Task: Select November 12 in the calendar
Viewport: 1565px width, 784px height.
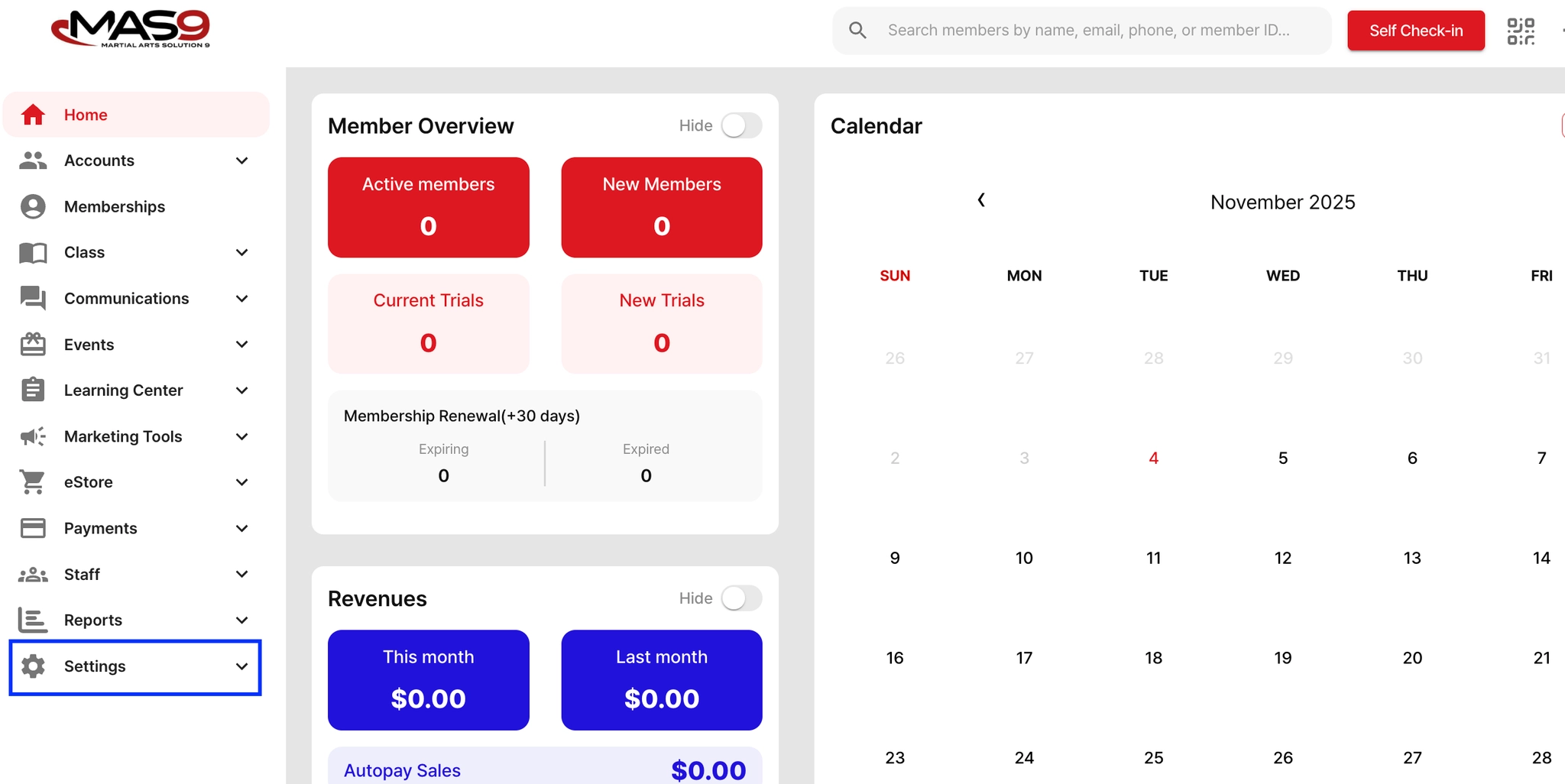Action: coord(1283,558)
